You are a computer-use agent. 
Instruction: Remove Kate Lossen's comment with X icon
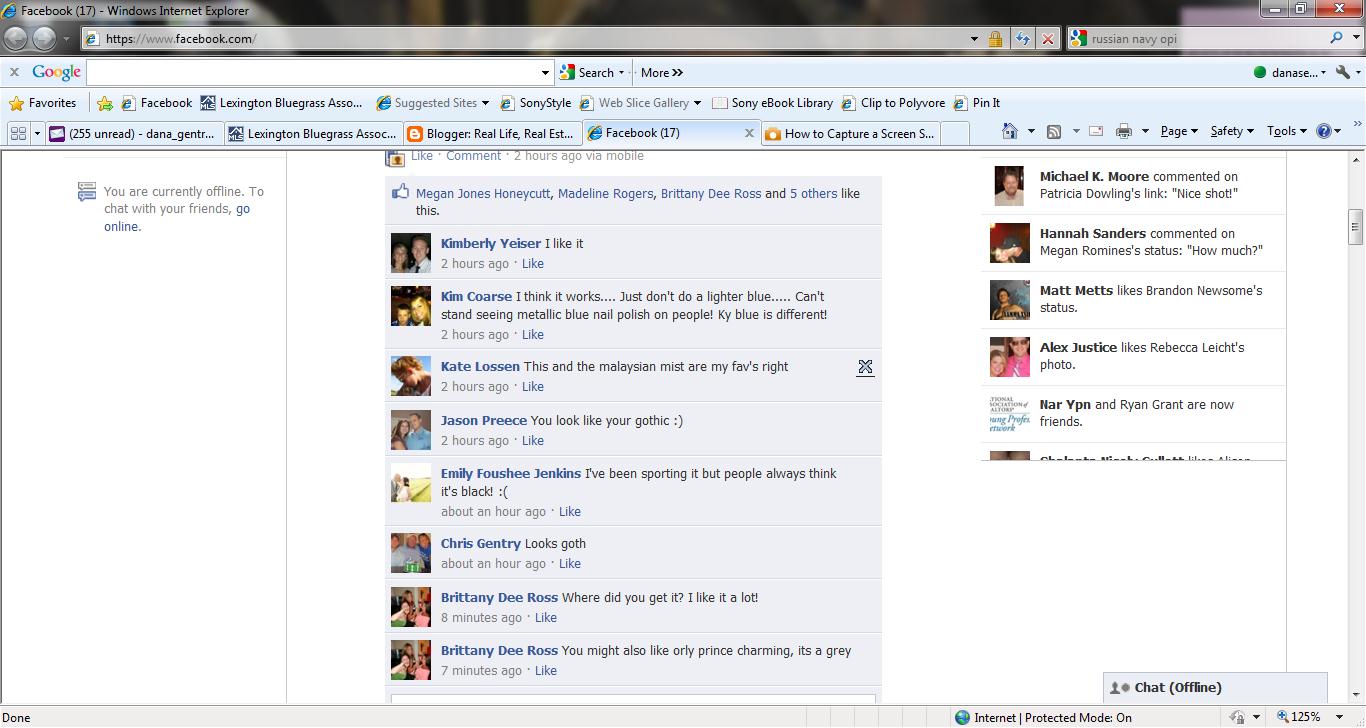tap(865, 367)
